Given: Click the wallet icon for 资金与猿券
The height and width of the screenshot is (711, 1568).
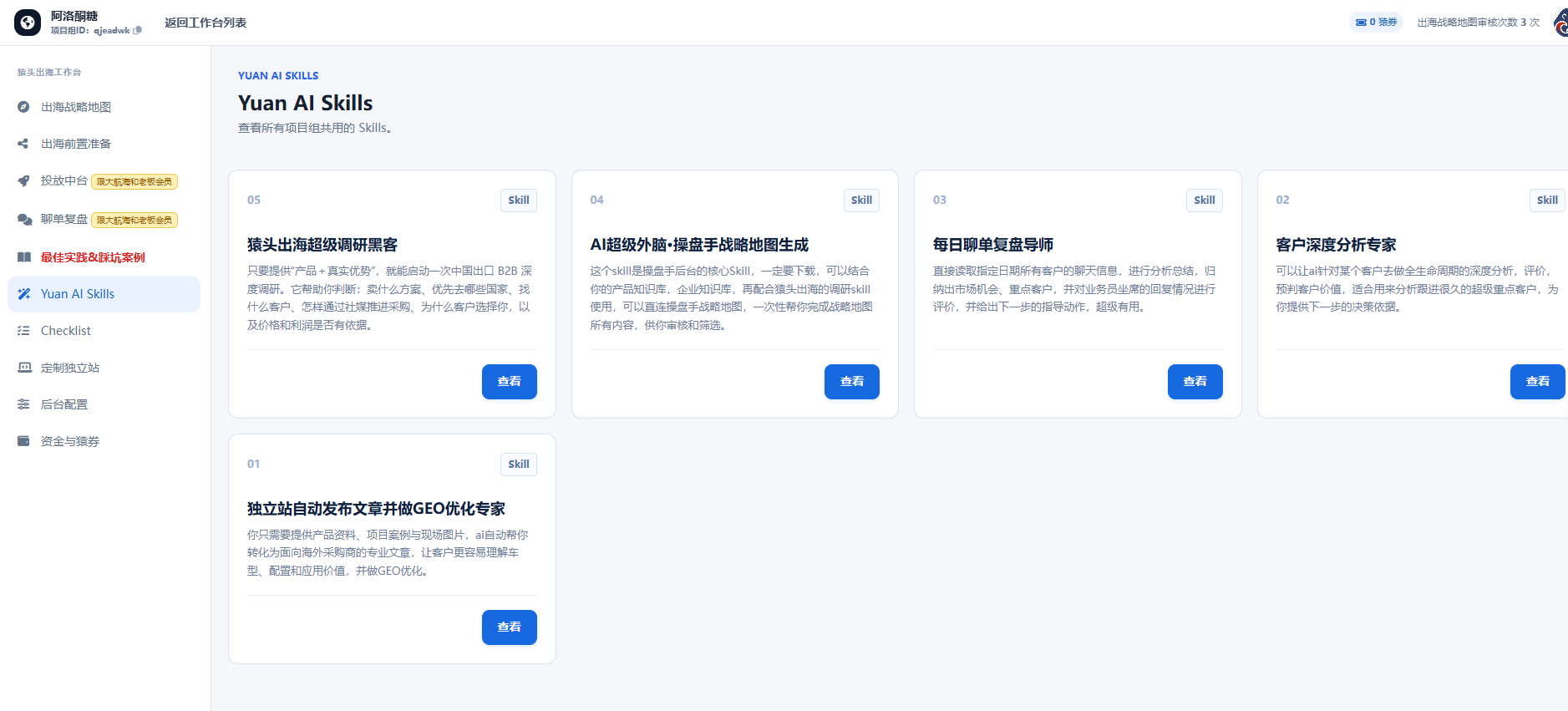Looking at the screenshot, I should [23, 441].
